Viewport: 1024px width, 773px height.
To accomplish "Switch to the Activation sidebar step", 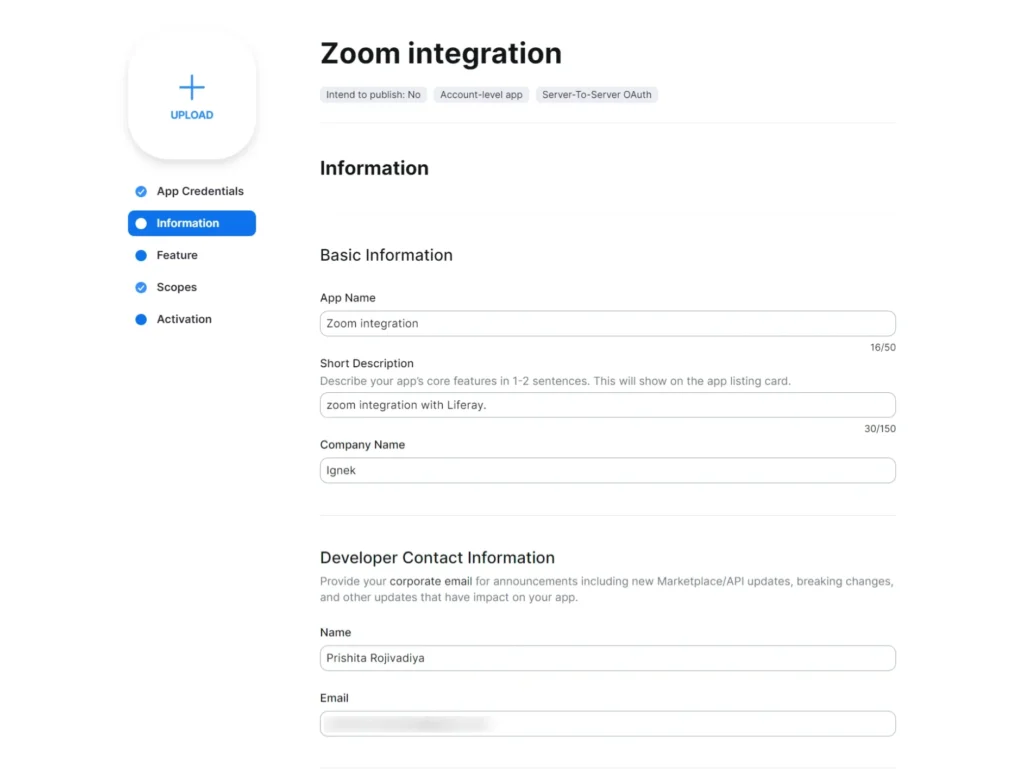I will 192,319.
